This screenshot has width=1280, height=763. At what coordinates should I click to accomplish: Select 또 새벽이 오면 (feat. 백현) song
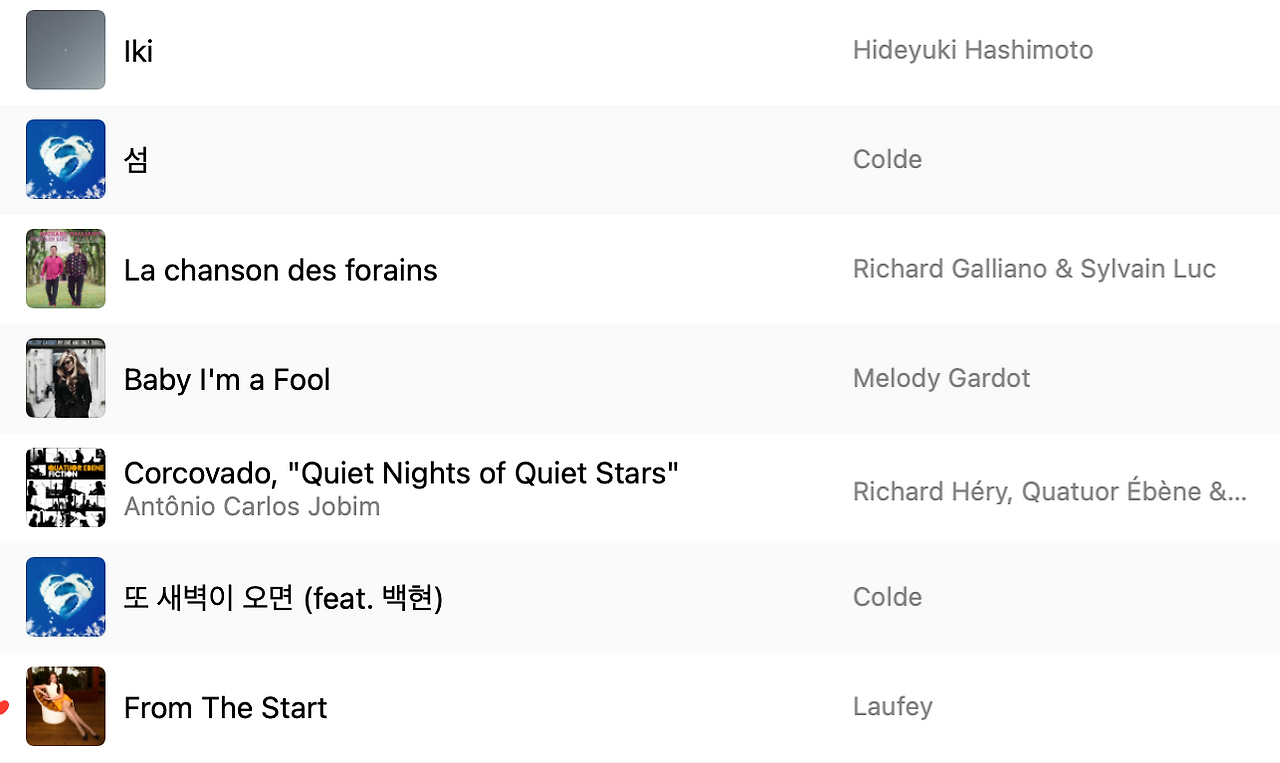tap(283, 598)
